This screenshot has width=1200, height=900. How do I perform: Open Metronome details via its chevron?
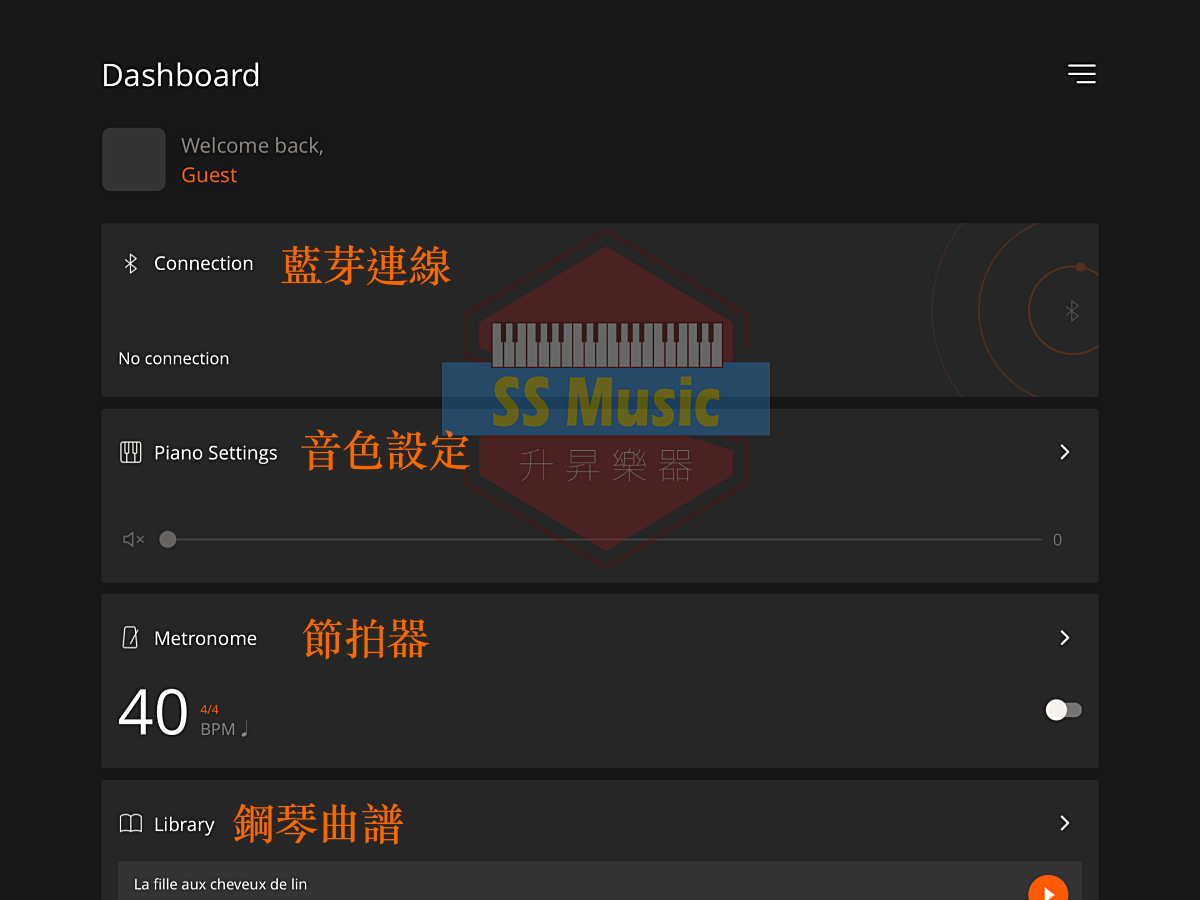pyautogui.click(x=1065, y=638)
